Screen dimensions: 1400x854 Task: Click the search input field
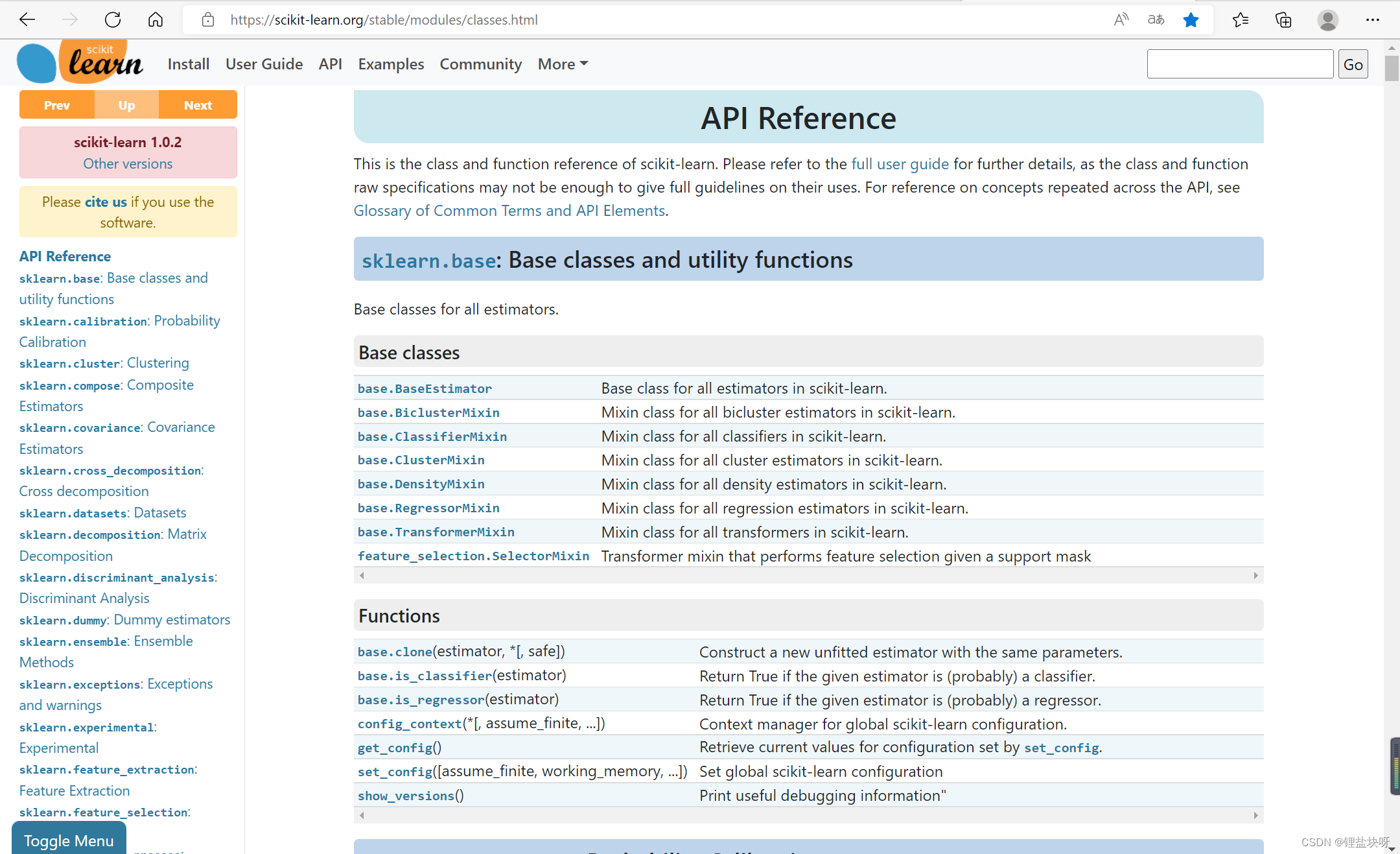[1239, 64]
